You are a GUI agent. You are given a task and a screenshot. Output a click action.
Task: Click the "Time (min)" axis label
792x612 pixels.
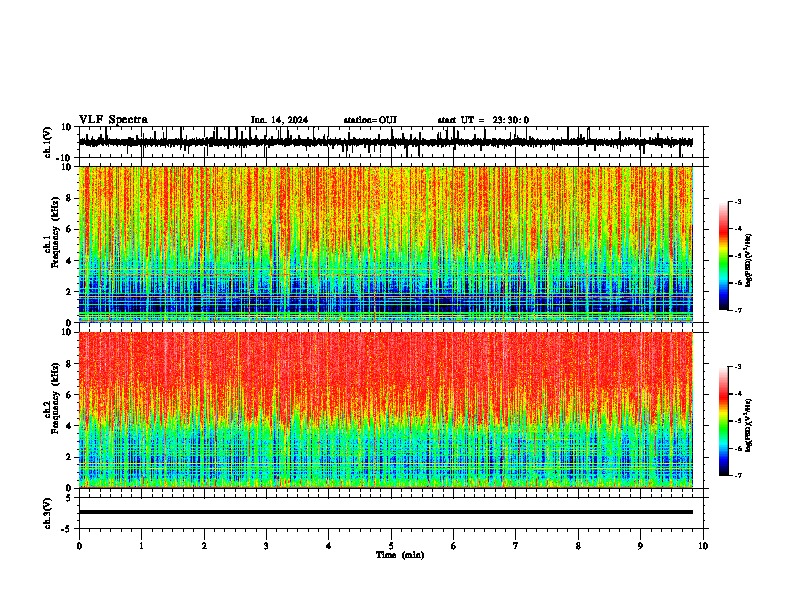pos(400,555)
